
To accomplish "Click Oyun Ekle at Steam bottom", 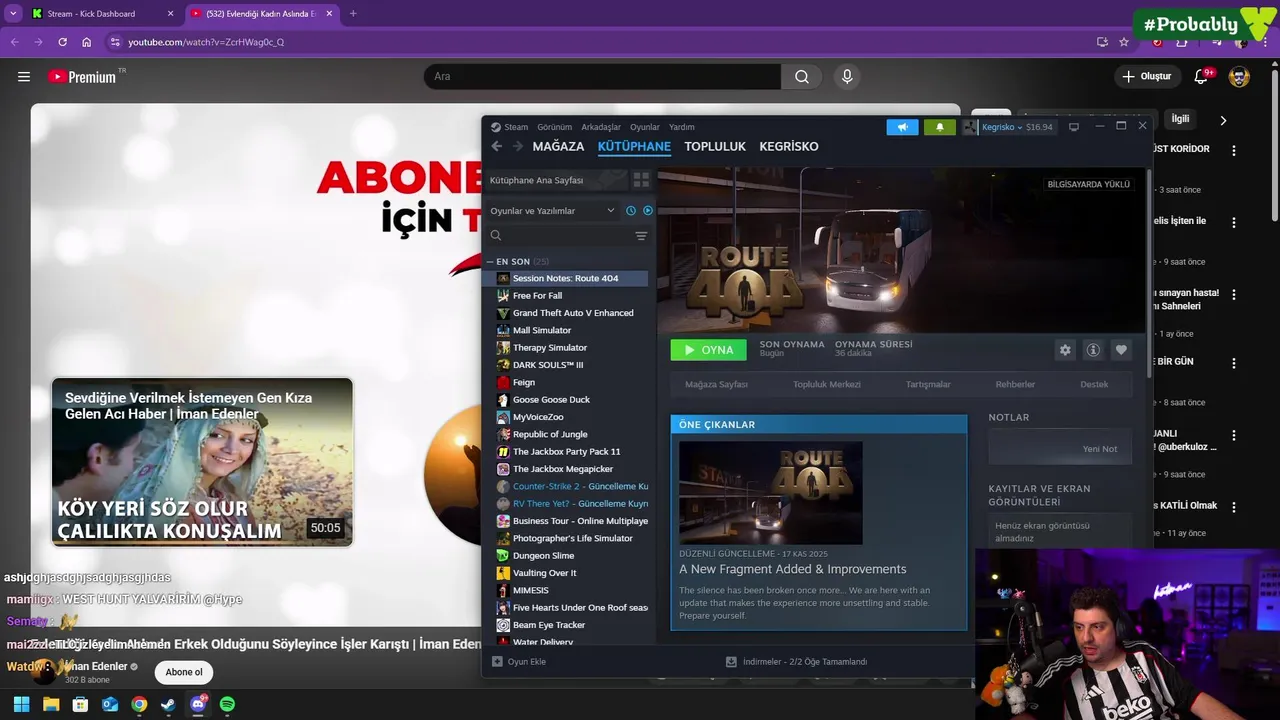I will click(x=518, y=662).
